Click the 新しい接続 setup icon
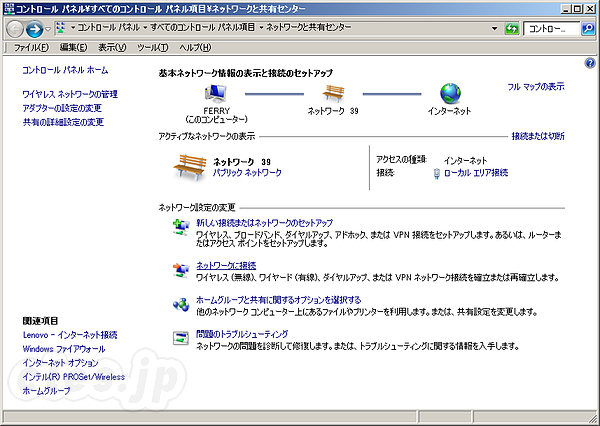Viewport: 600px width, 426px height. 181,227
